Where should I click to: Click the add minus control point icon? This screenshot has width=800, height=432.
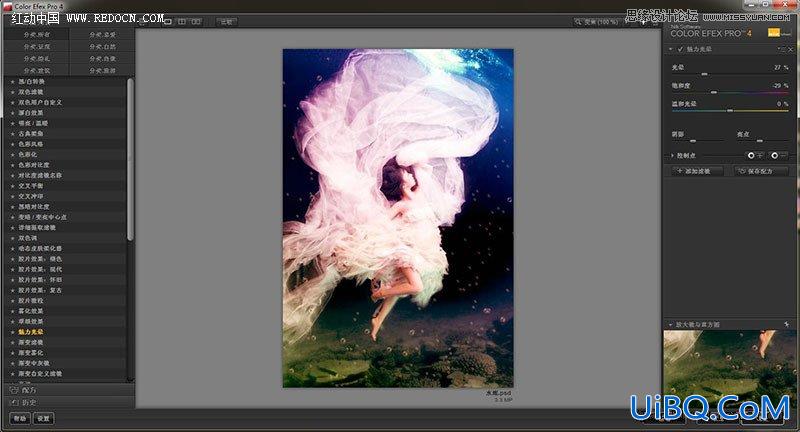coord(778,155)
